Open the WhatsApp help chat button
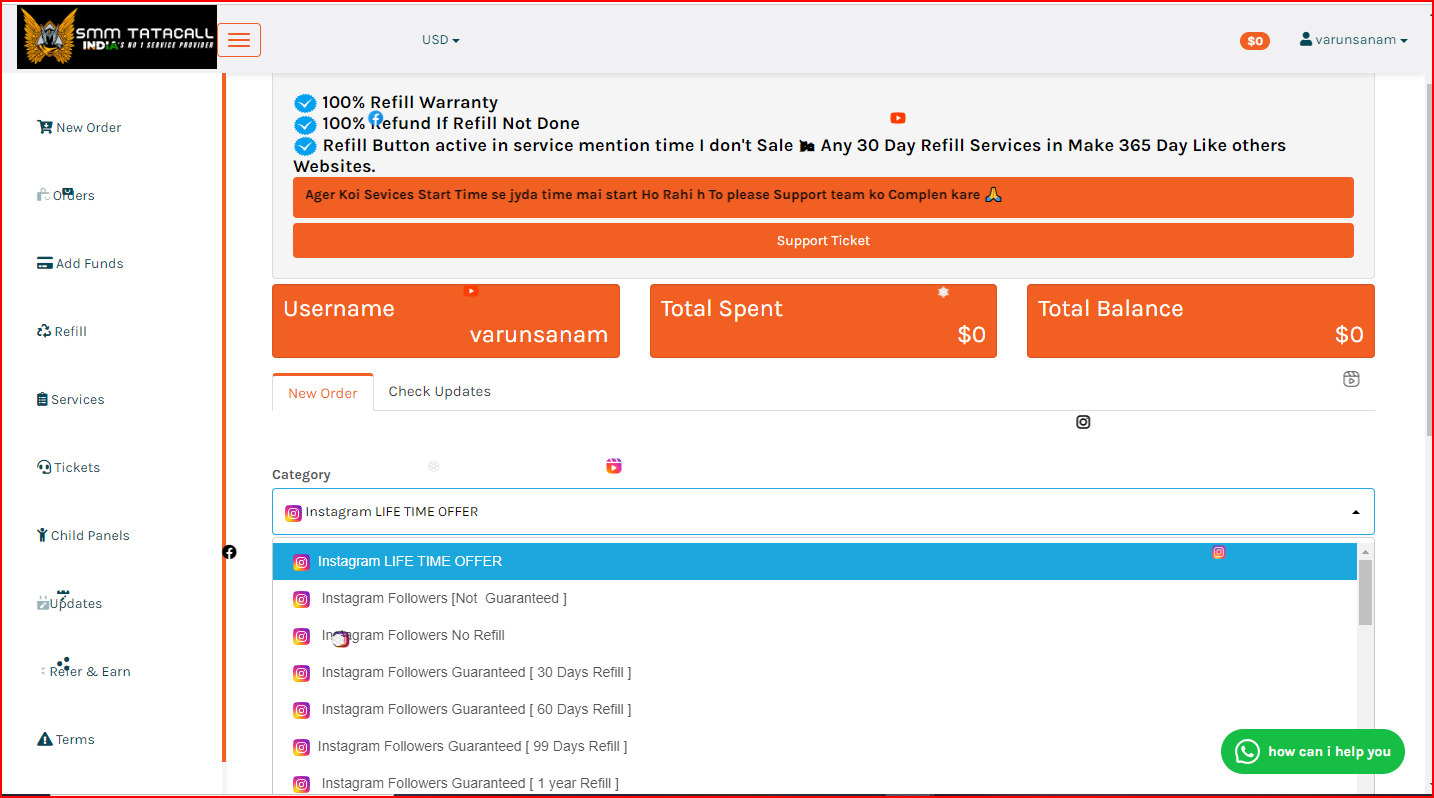1434x798 pixels. (x=1312, y=751)
